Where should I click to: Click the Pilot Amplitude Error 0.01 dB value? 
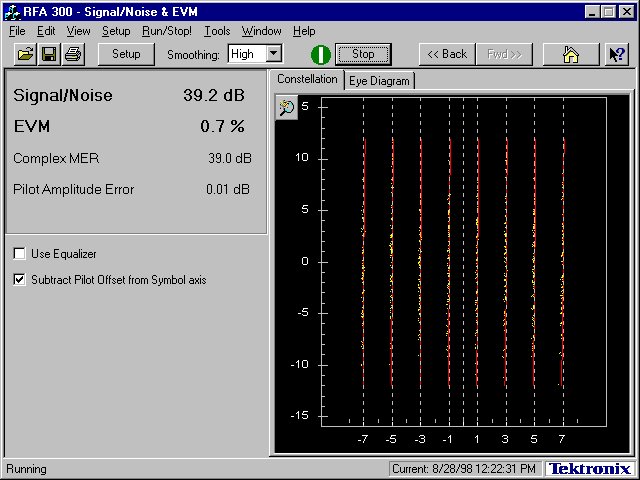[x=228, y=189]
